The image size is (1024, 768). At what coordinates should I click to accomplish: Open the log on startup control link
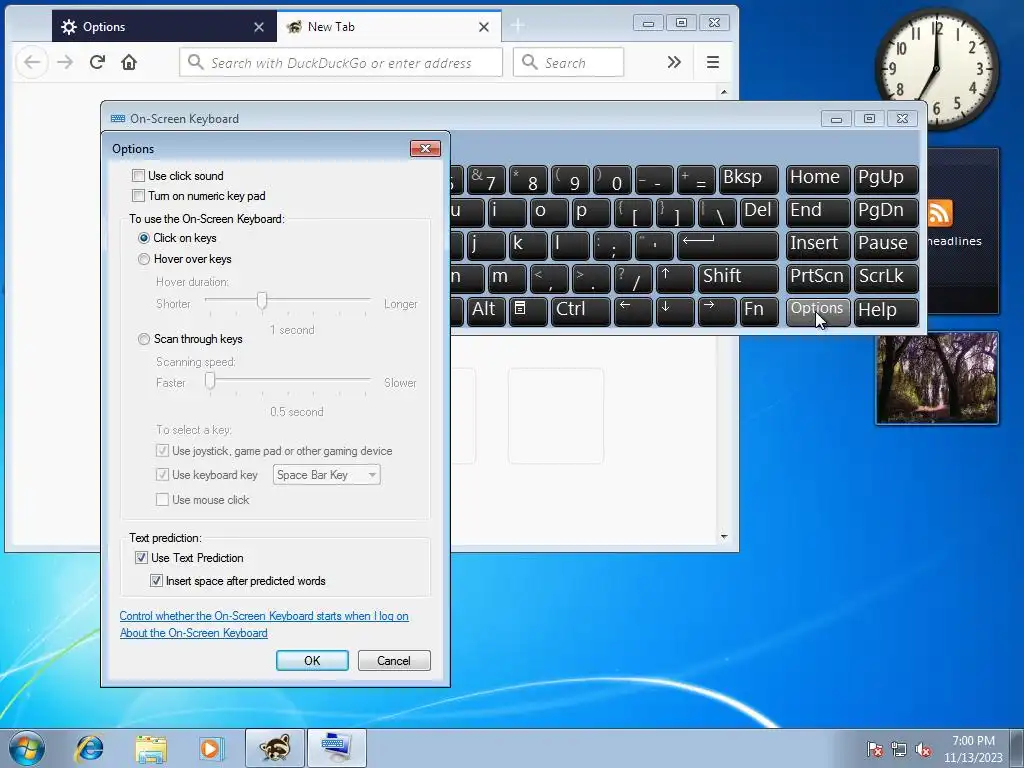pyautogui.click(x=264, y=616)
